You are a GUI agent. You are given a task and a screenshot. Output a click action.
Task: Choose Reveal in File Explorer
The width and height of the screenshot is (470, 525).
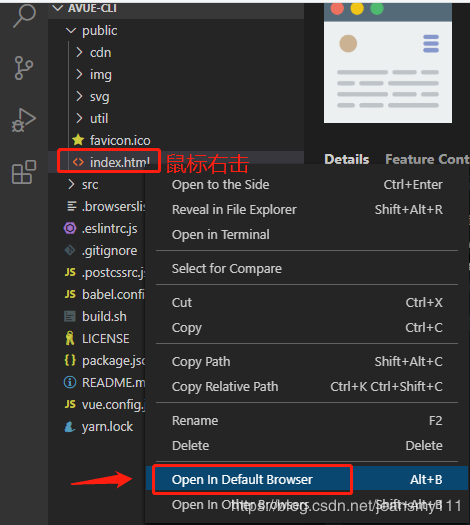coord(307,210)
